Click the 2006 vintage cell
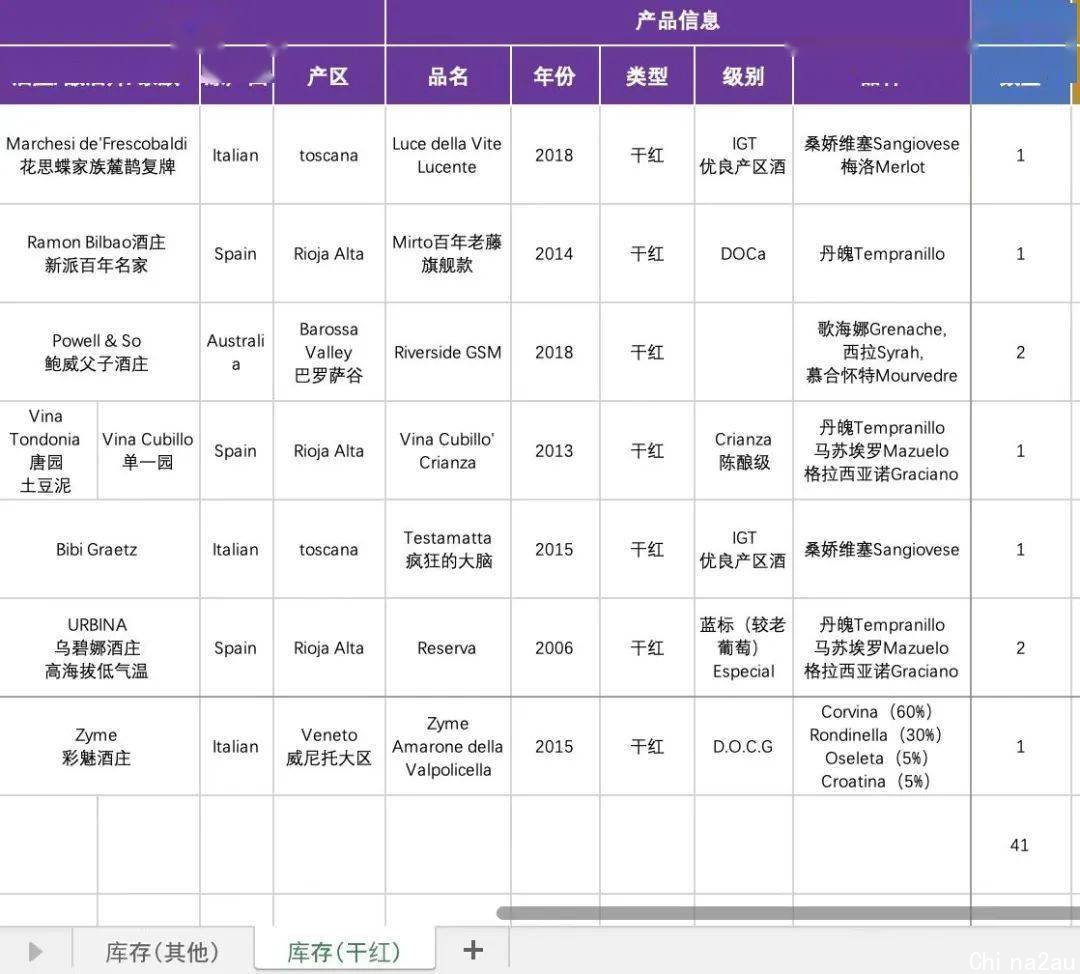 554,647
